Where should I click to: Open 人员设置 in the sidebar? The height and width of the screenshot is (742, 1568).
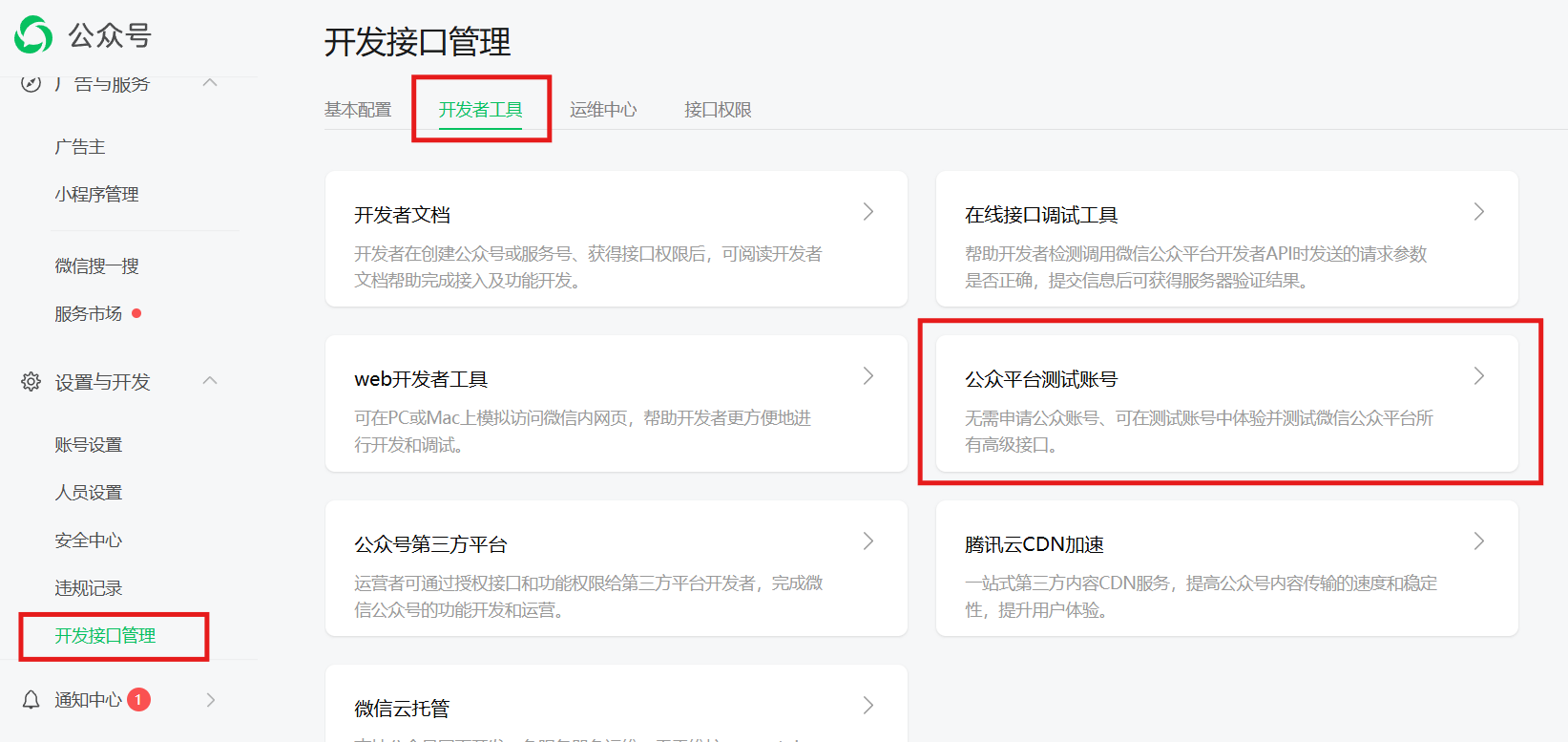88,493
